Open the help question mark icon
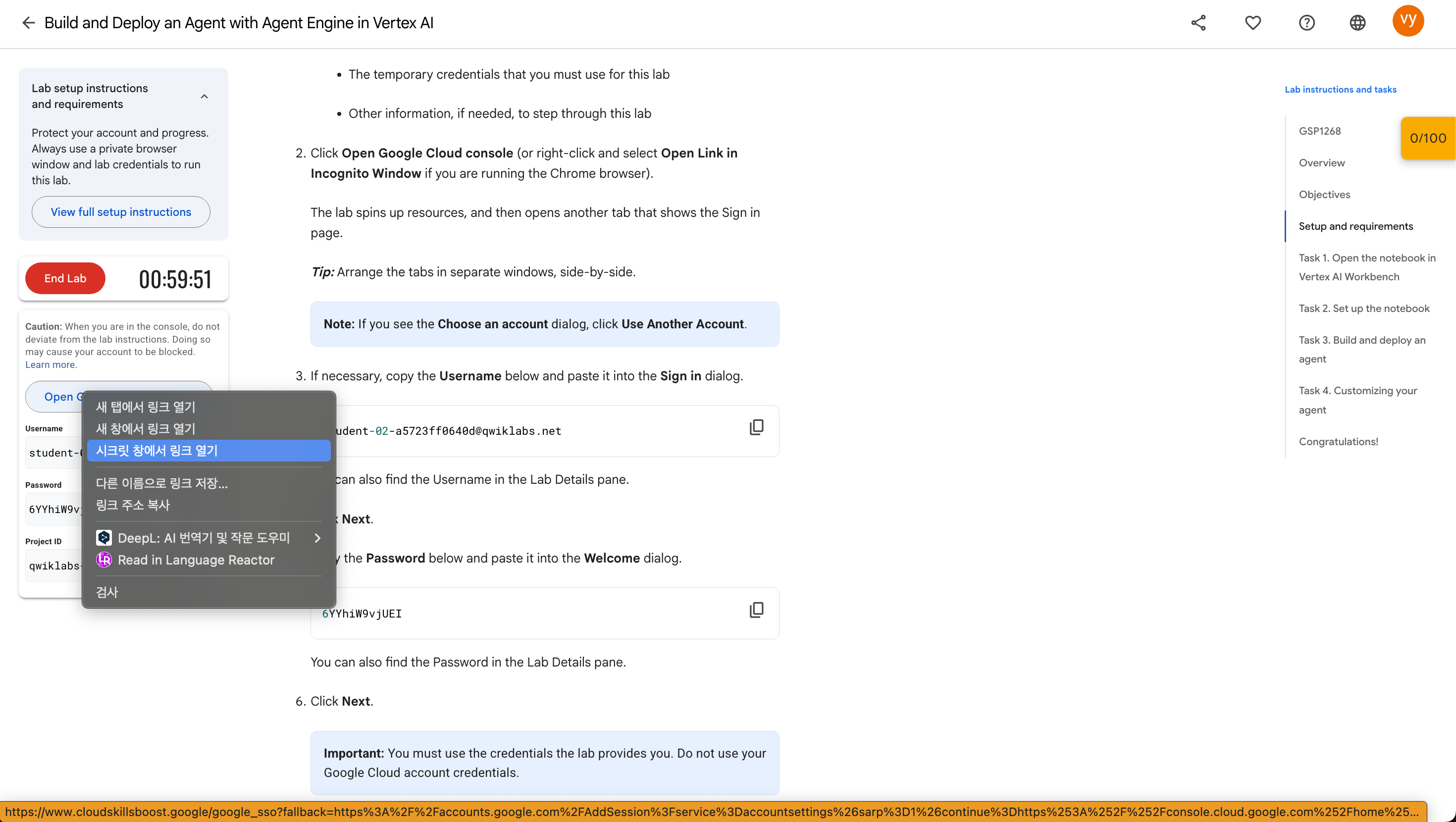 [1306, 23]
